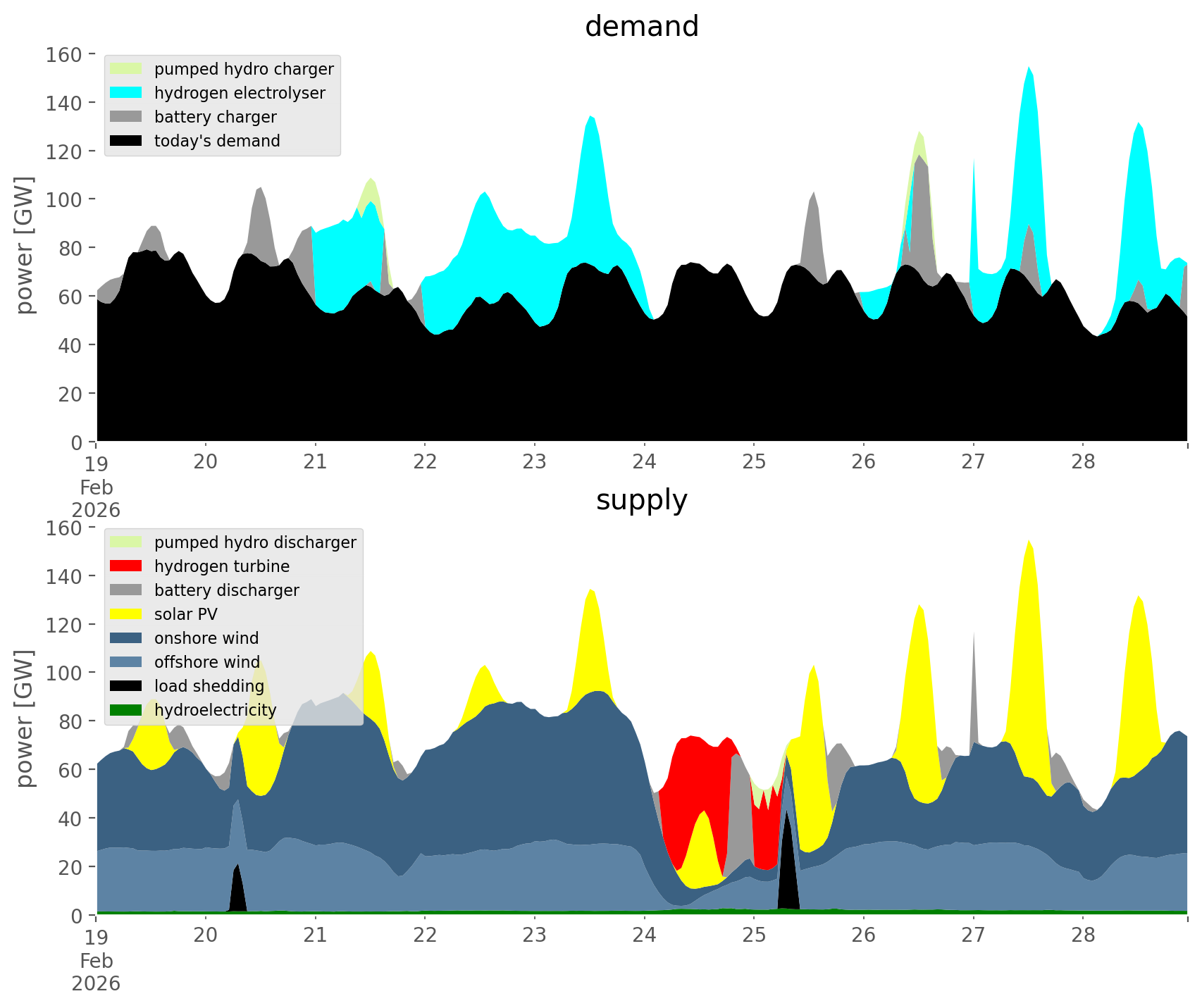
Task: Click the gray battery charger legend swatch
Action: 126,117
